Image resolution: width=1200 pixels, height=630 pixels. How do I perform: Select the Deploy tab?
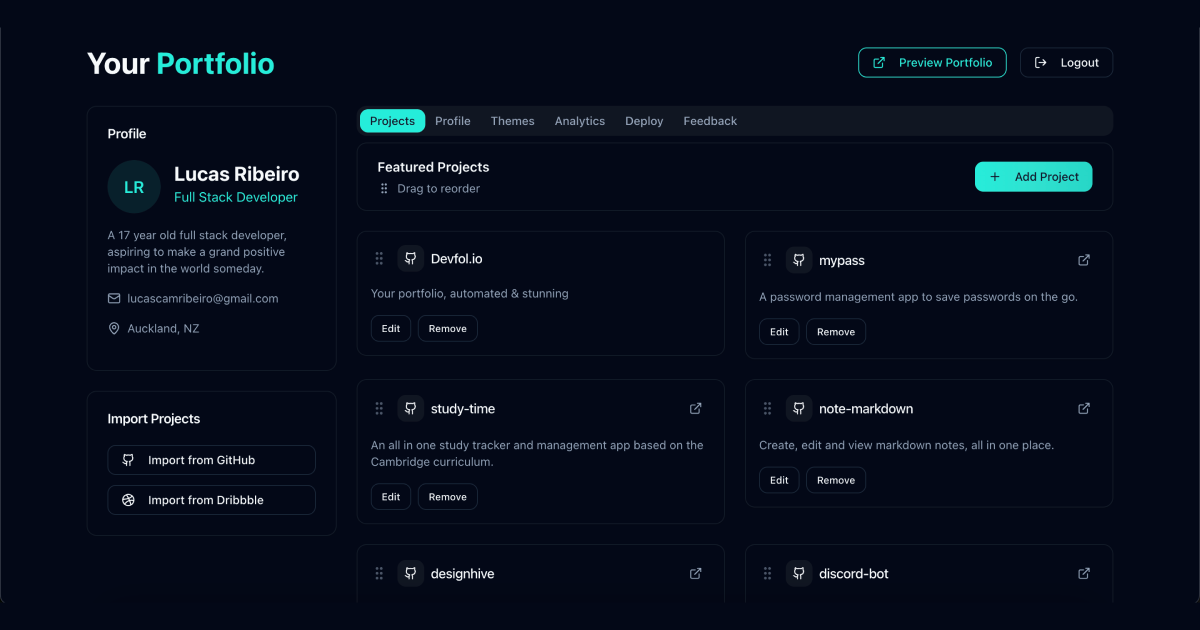644,120
